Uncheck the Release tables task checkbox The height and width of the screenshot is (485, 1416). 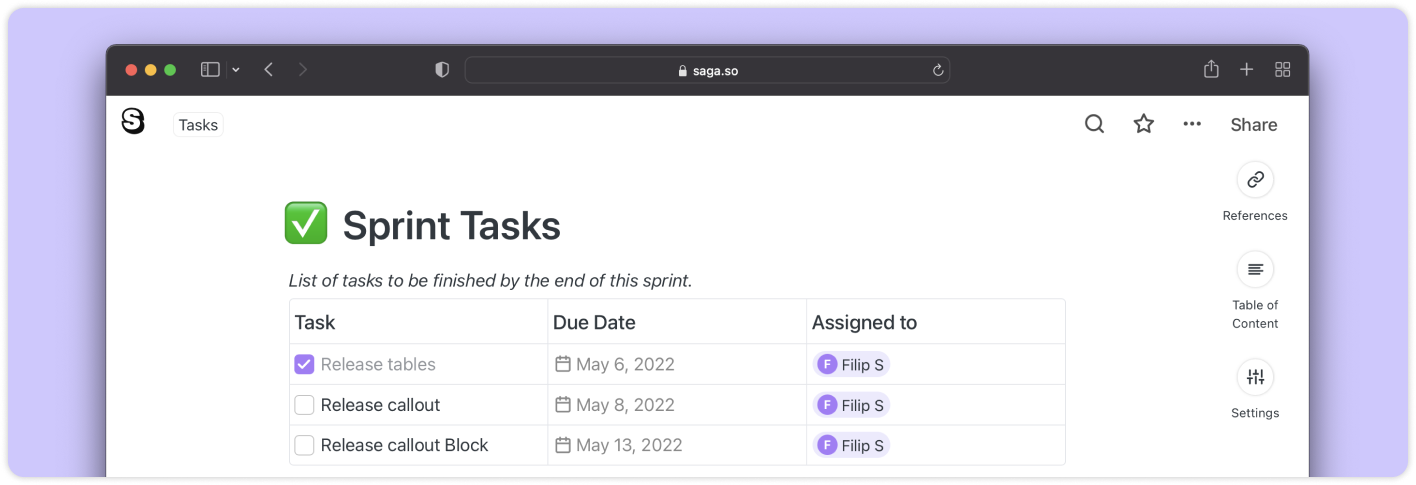pyautogui.click(x=304, y=365)
